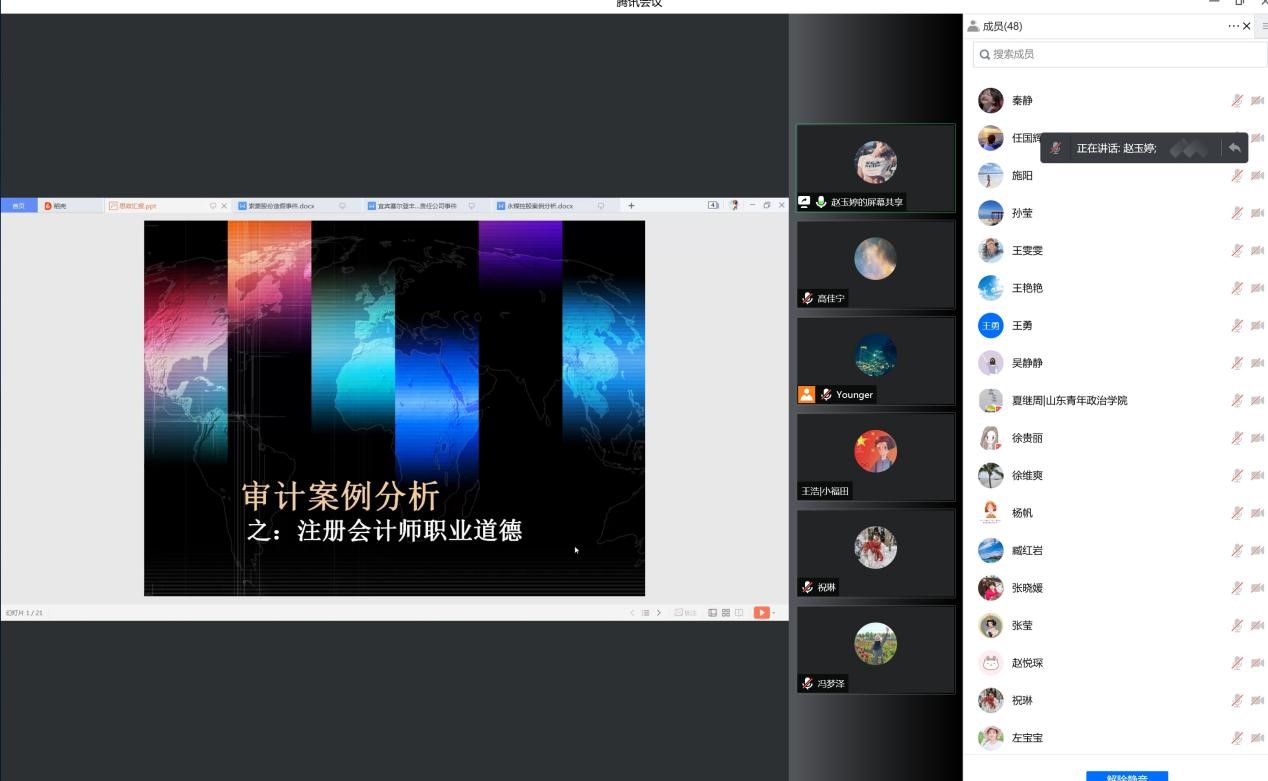Image resolution: width=1268 pixels, height=781 pixels.
Task: Switch to the 稻壳 tab
Action: [60, 206]
